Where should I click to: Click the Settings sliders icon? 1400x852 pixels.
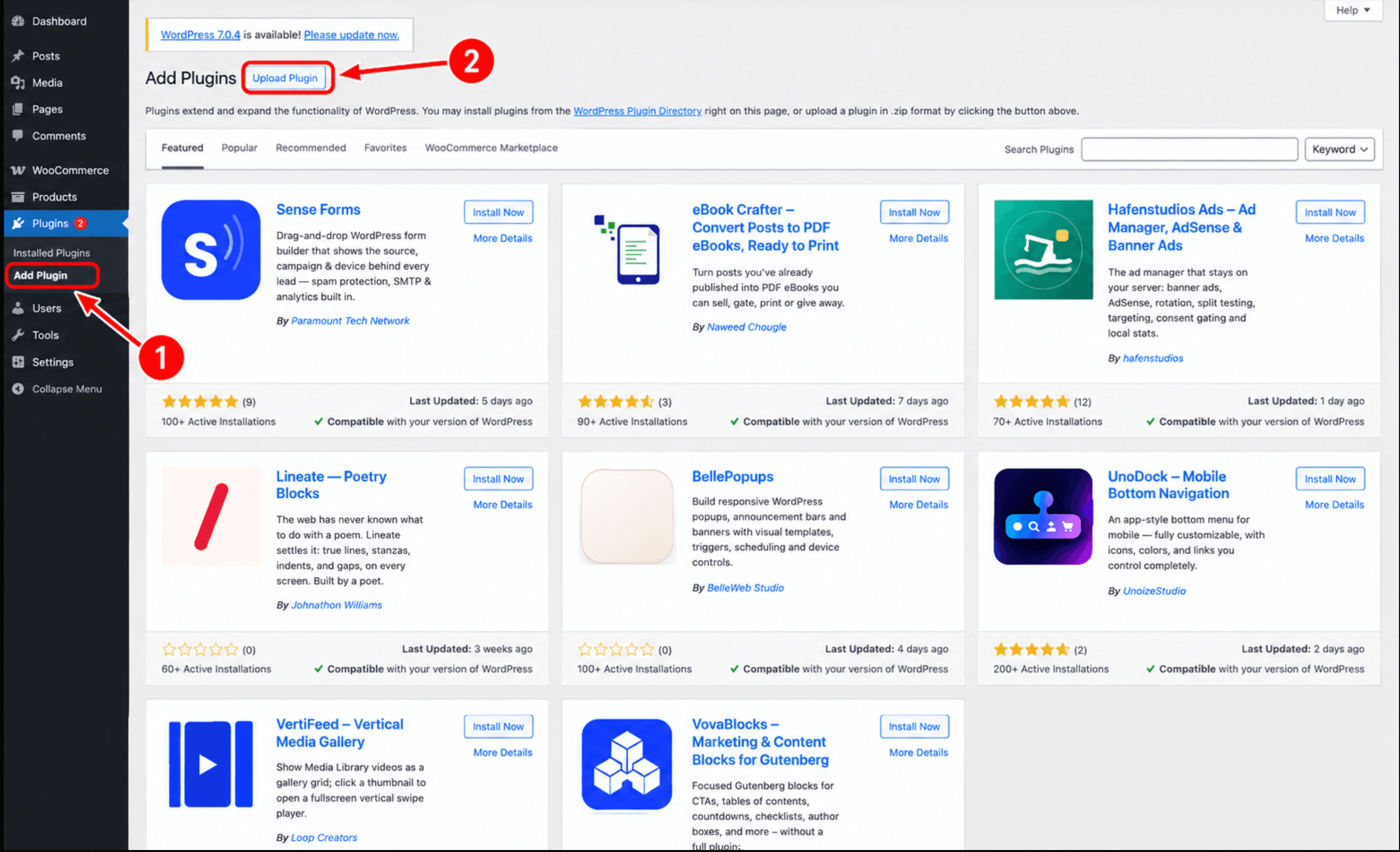pyautogui.click(x=18, y=362)
